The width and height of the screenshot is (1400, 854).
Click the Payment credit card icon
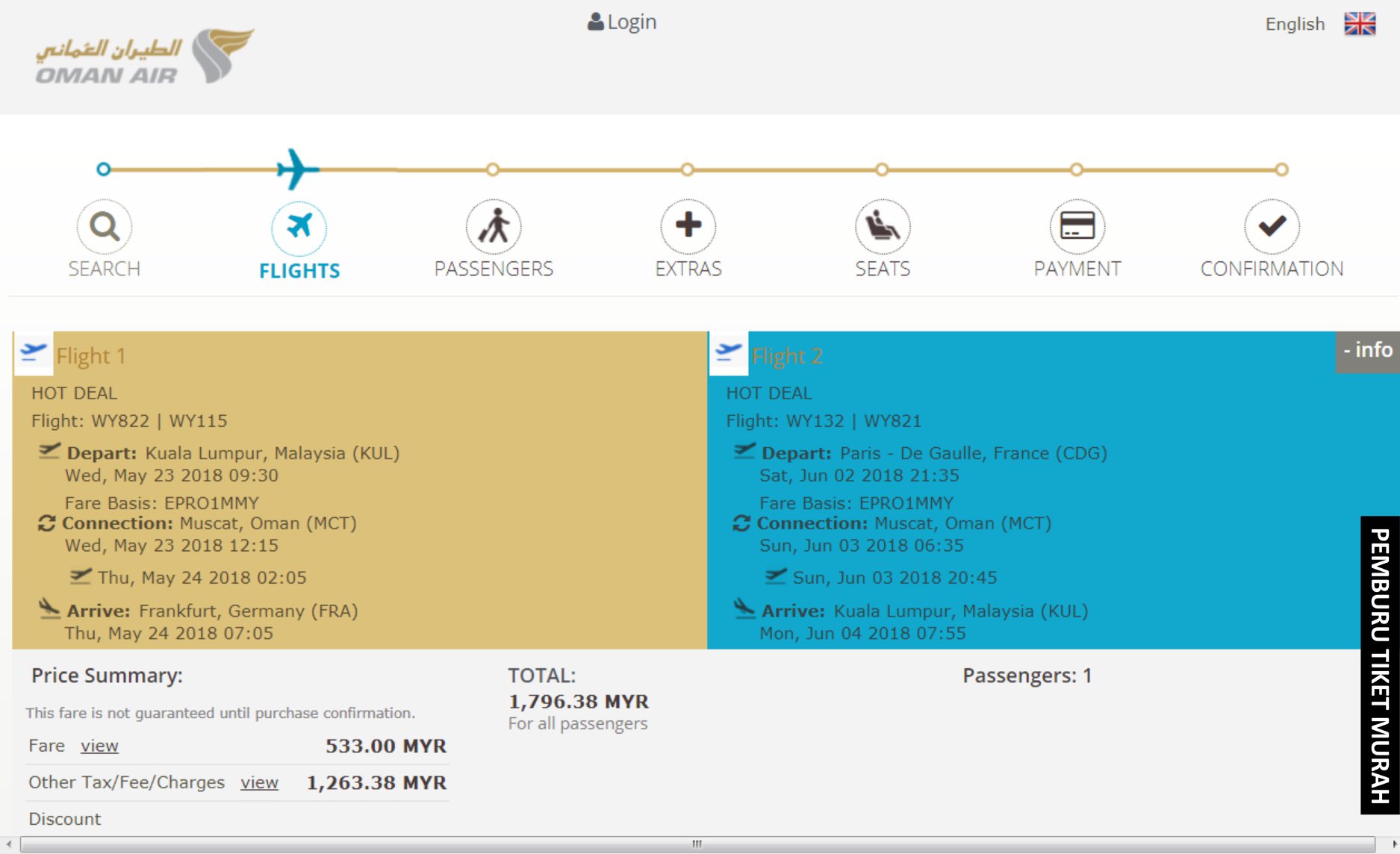point(1077,226)
